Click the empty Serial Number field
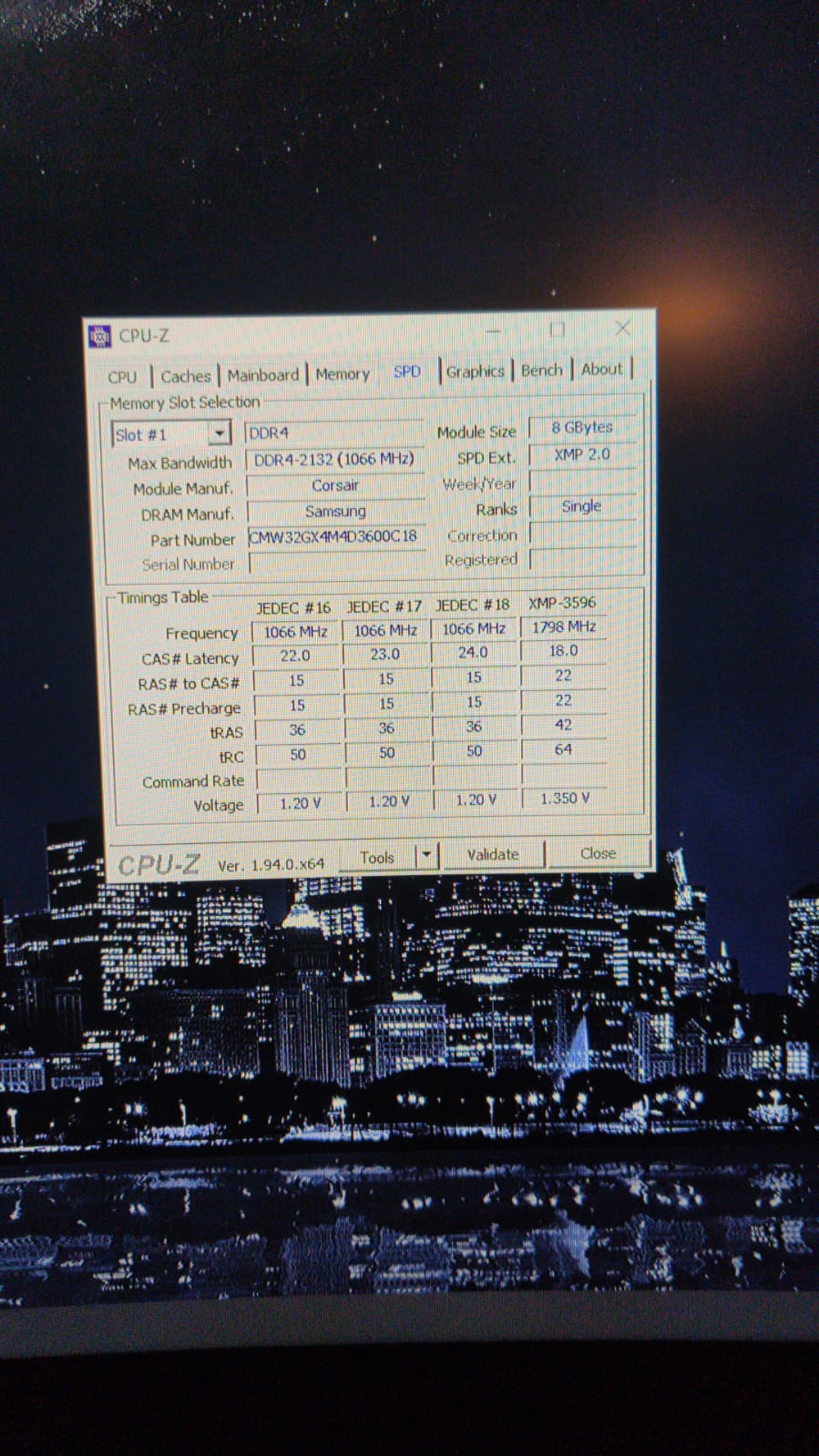This screenshot has height=1456, width=819. click(335, 563)
